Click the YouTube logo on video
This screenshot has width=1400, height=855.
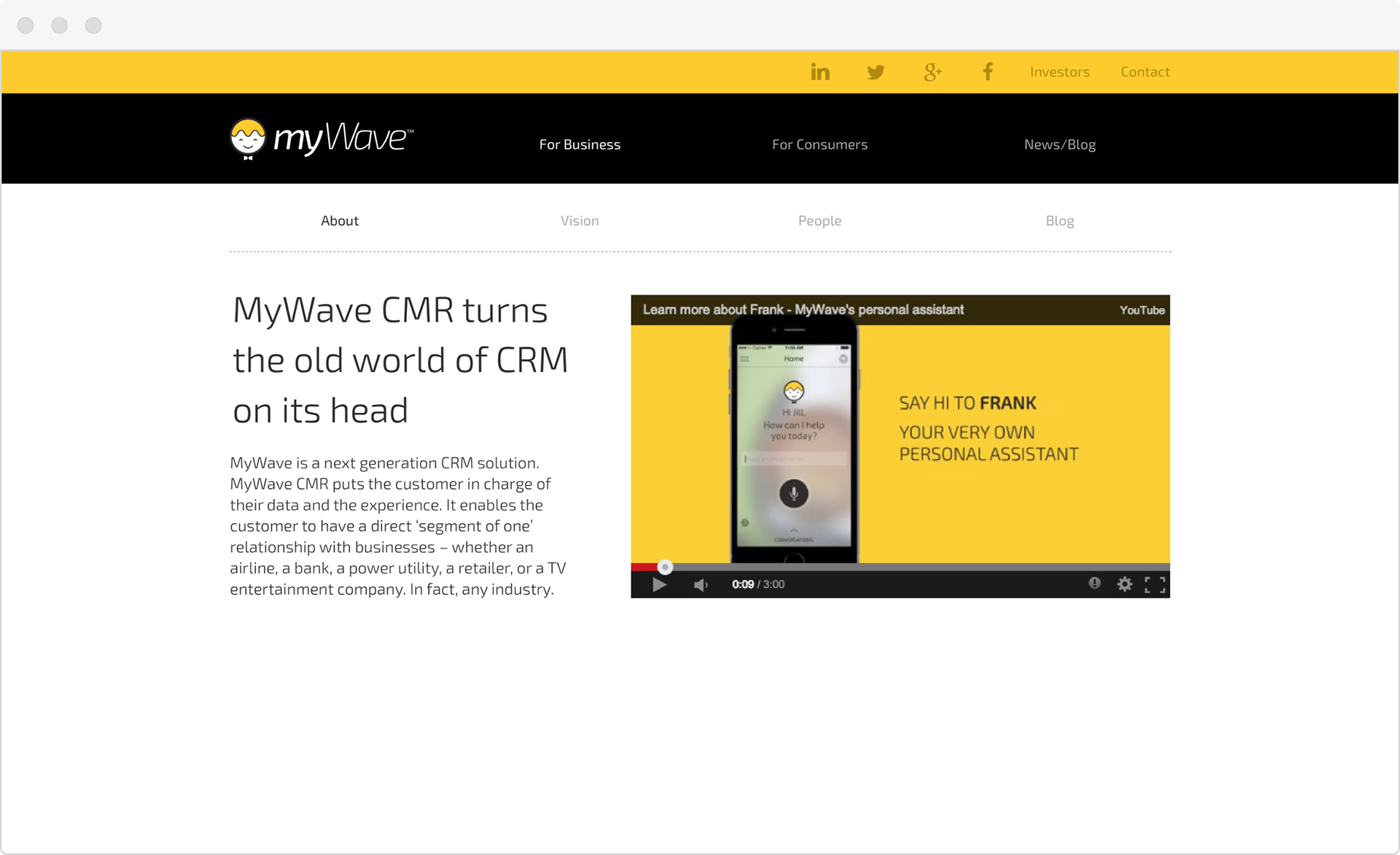coord(1142,310)
